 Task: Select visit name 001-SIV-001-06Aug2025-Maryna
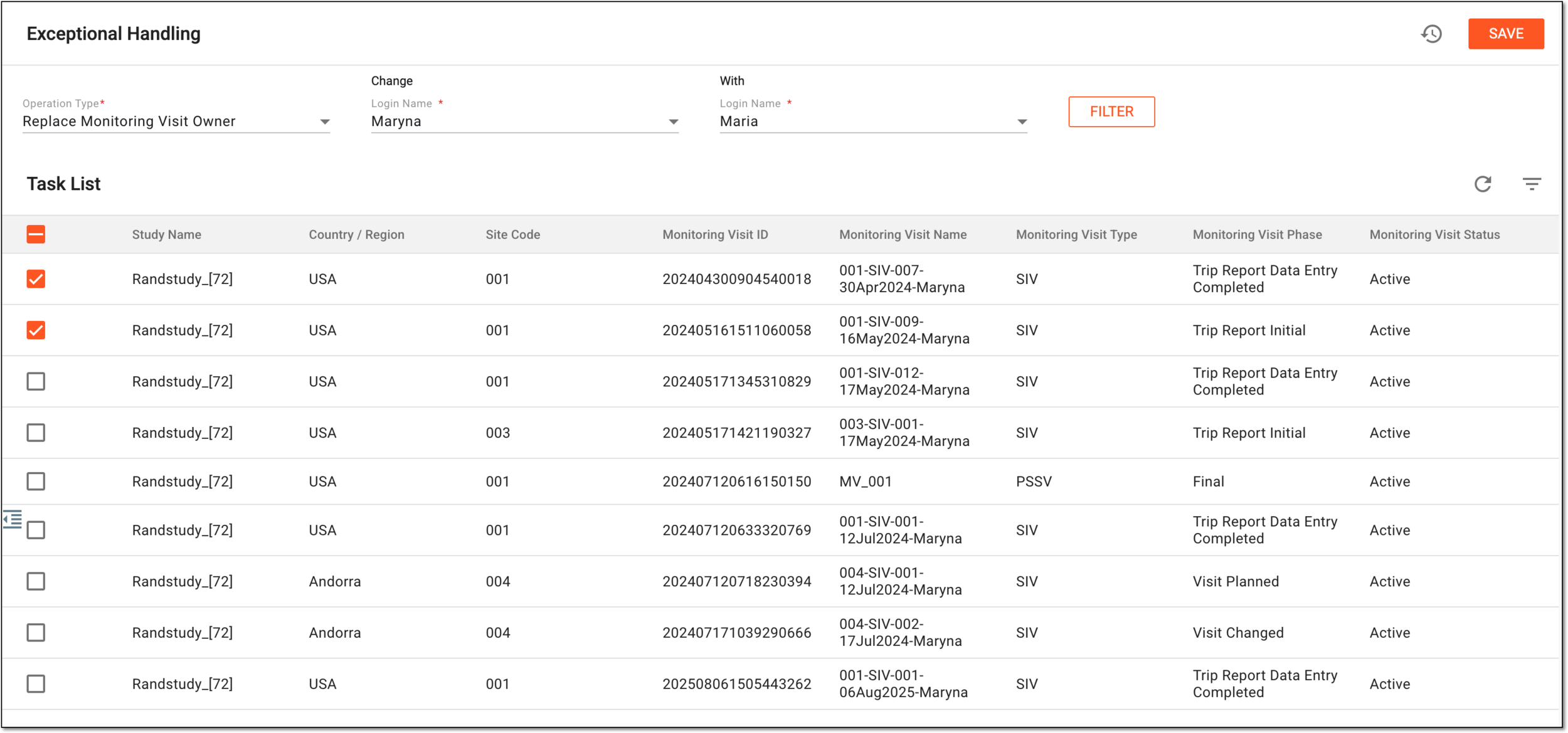[903, 684]
